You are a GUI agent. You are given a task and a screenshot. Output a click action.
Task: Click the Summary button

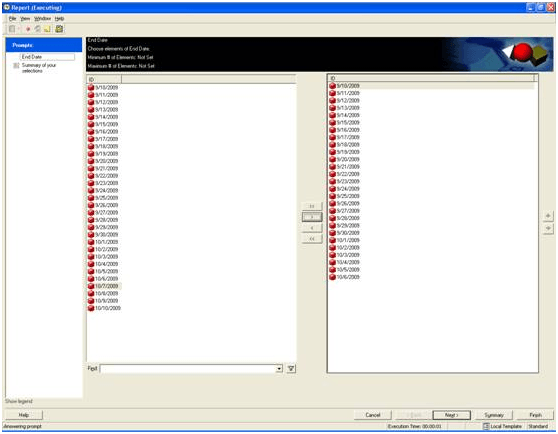(494, 415)
